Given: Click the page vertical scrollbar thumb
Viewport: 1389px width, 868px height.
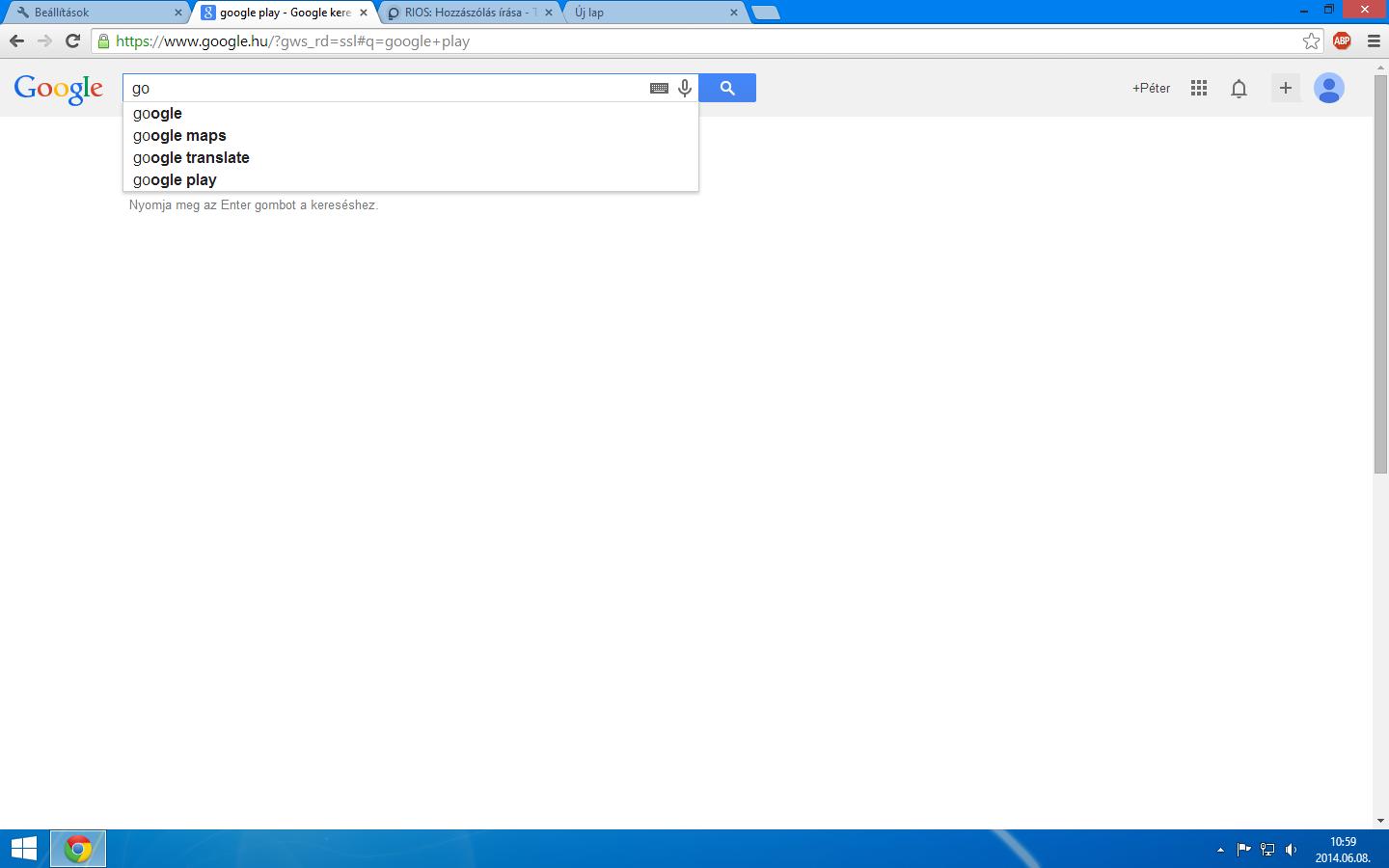Looking at the screenshot, I should (1380, 273).
